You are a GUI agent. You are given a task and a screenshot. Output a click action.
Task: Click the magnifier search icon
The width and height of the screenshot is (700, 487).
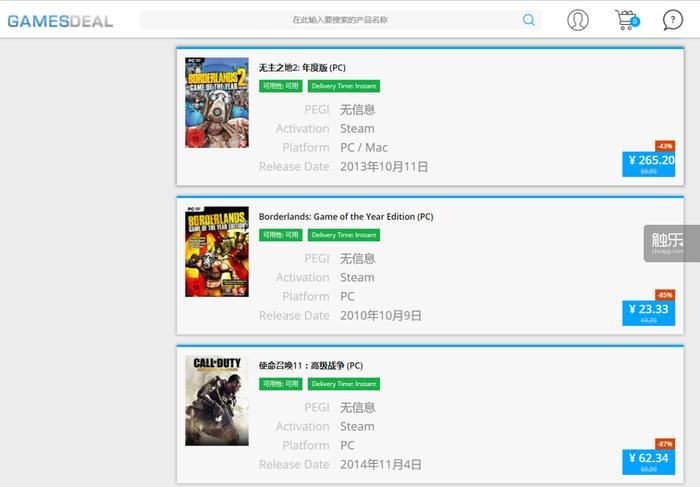click(529, 20)
